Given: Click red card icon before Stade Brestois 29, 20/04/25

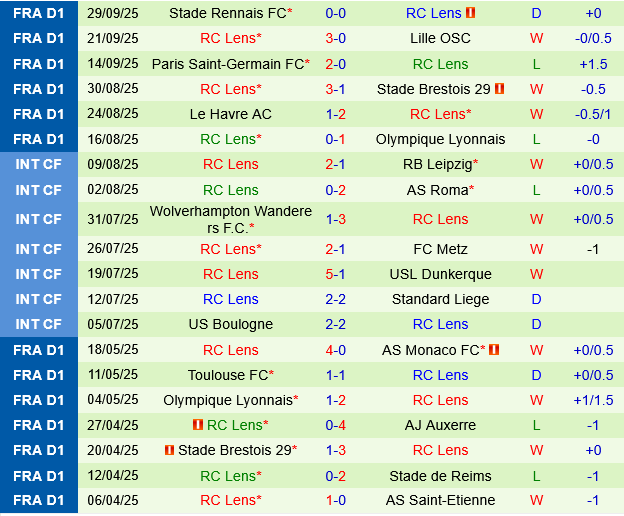Looking at the screenshot, I should click(x=169, y=450).
